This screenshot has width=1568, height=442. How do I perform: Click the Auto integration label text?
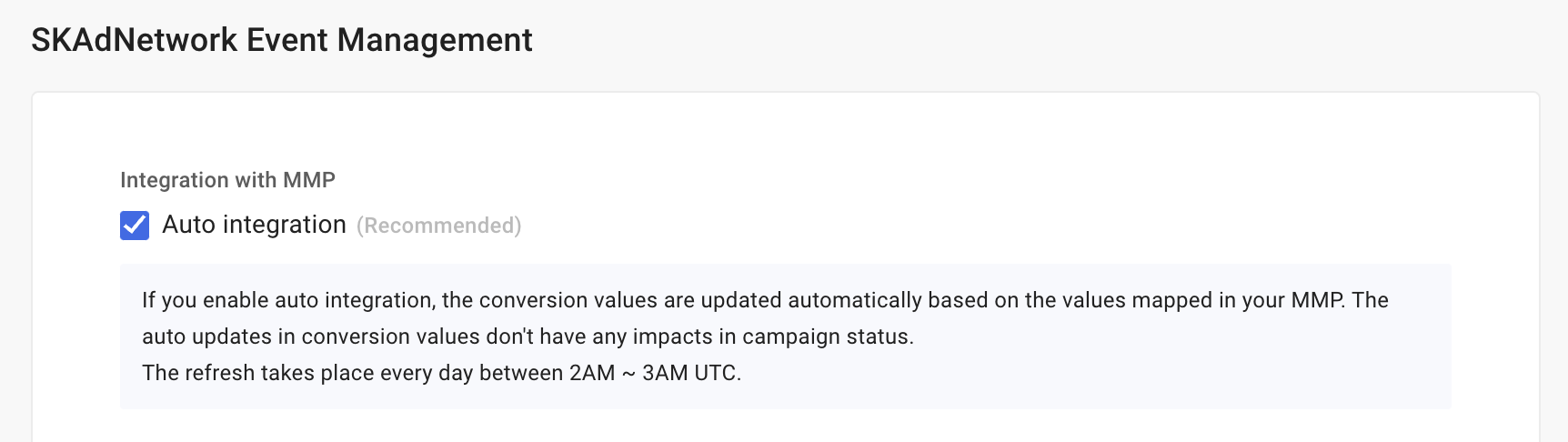[x=254, y=225]
